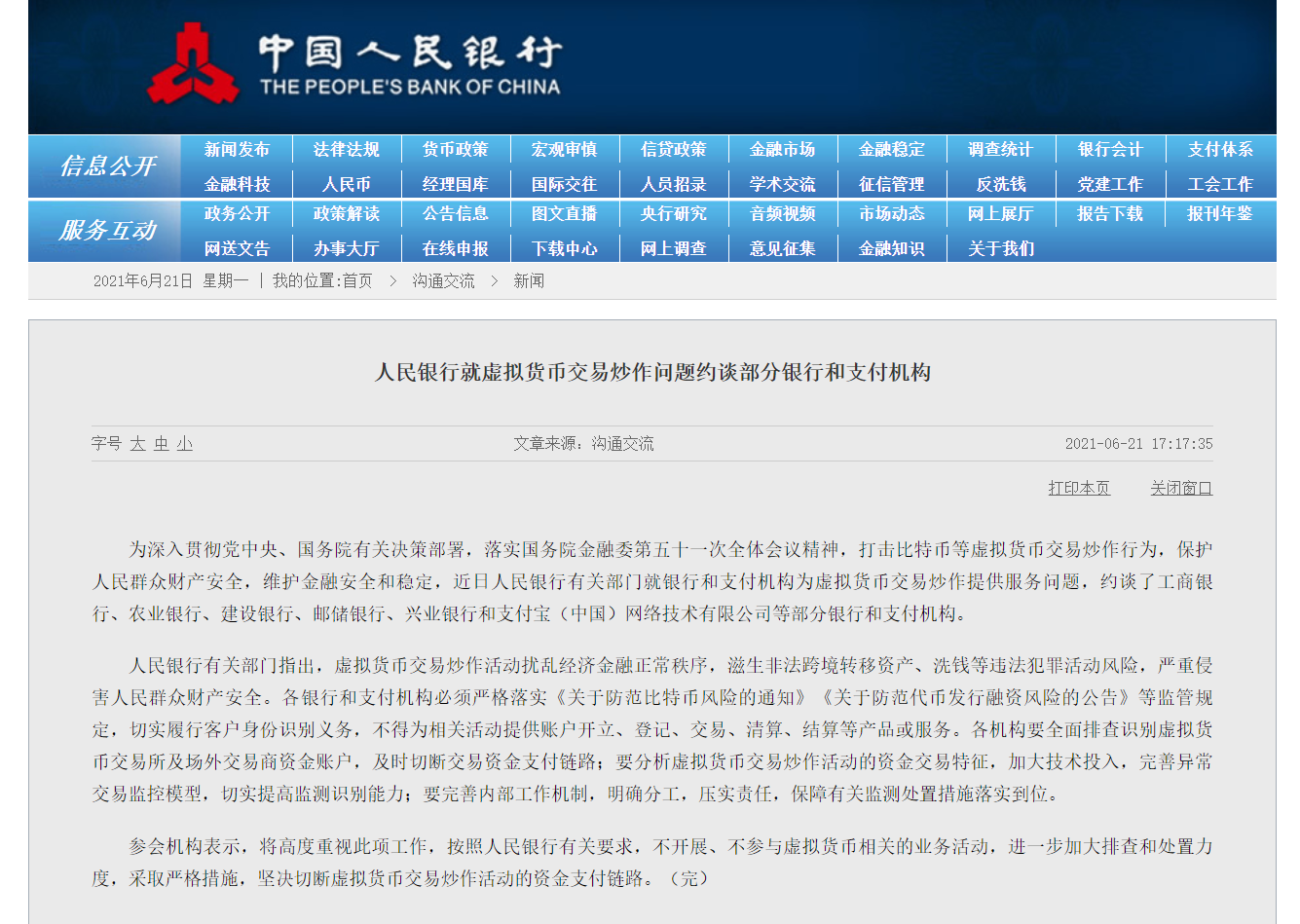The height and width of the screenshot is (924, 1300).
Task: Open the 新闻发布 menu item
Action: 237,149
